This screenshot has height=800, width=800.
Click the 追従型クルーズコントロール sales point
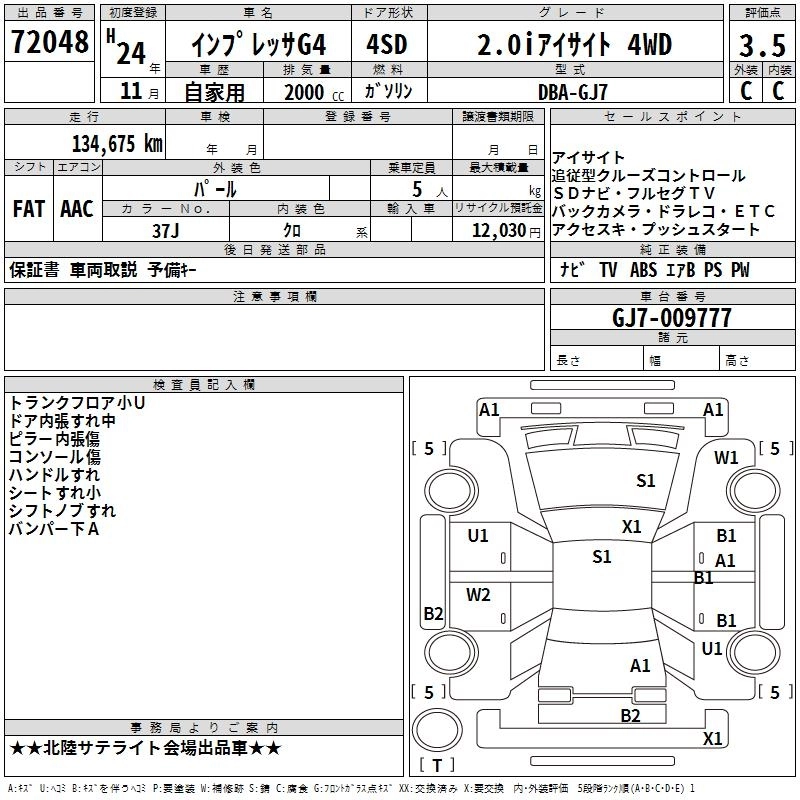(648, 175)
